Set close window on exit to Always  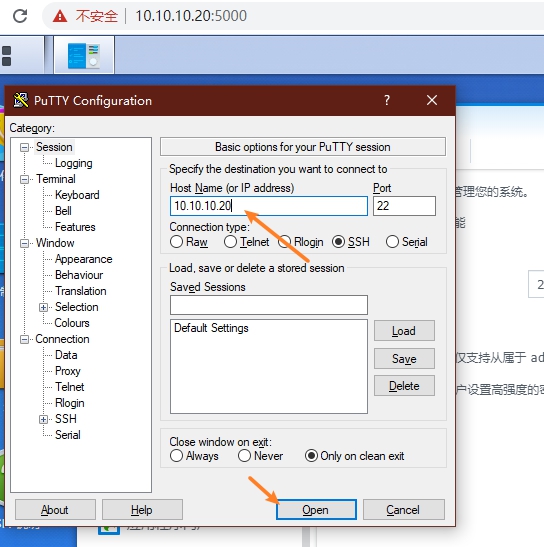tap(177, 456)
